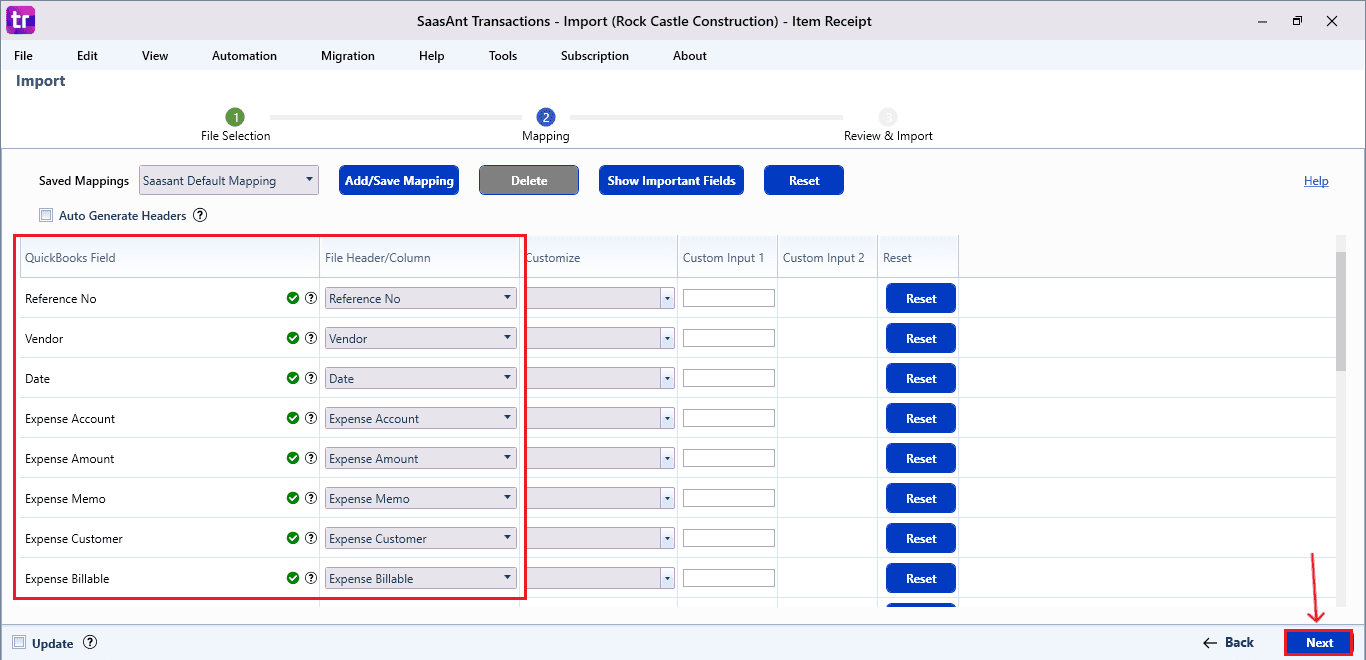
Task: Click the Add/Save Mapping button
Action: tap(399, 181)
